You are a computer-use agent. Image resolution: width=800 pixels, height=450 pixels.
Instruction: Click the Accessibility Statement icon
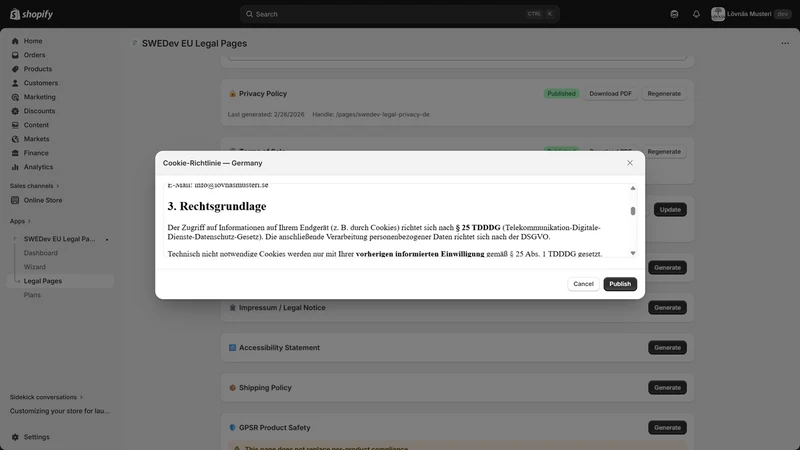(x=232, y=347)
